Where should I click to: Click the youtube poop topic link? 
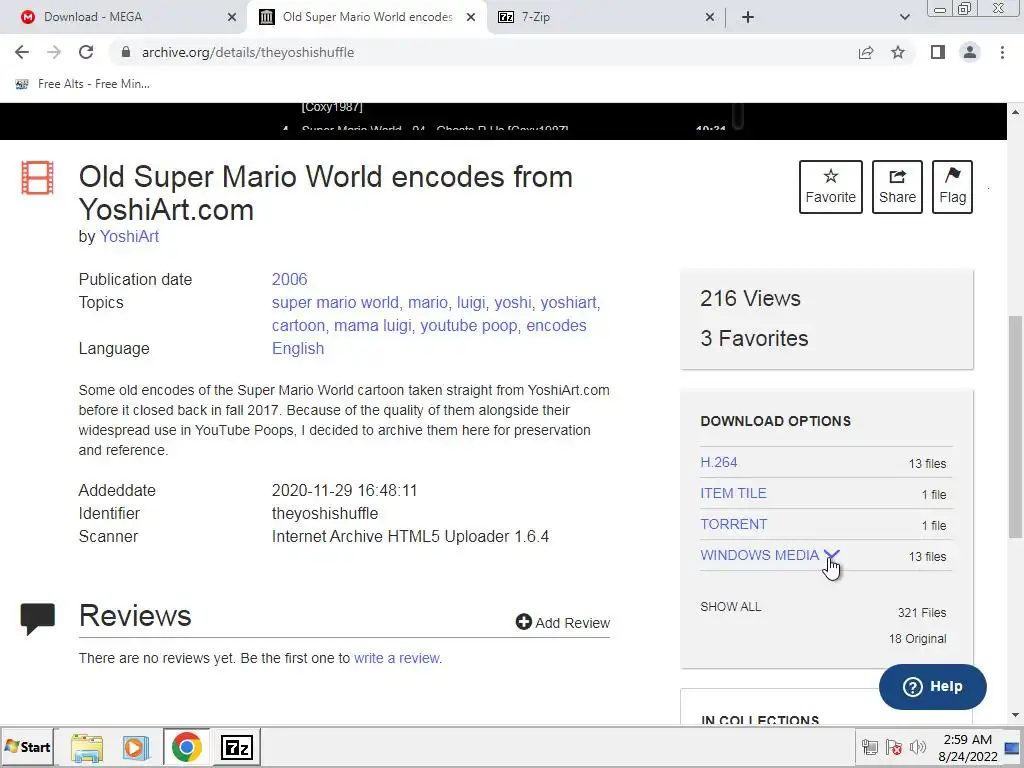tap(469, 325)
